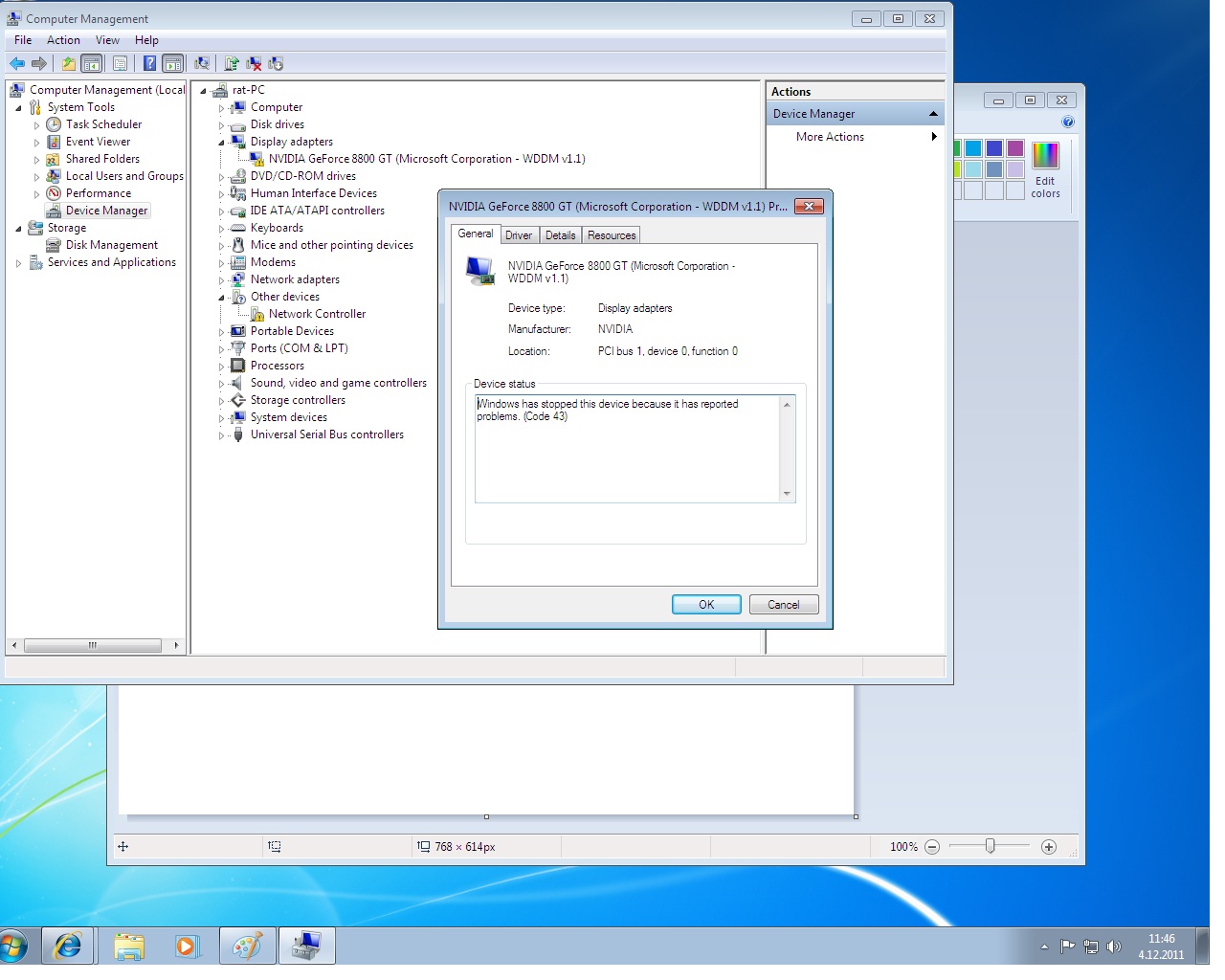This screenshot has height=980, width=1225.
Task: Click the Paint zoom out minus button
Action: point(932,847)
